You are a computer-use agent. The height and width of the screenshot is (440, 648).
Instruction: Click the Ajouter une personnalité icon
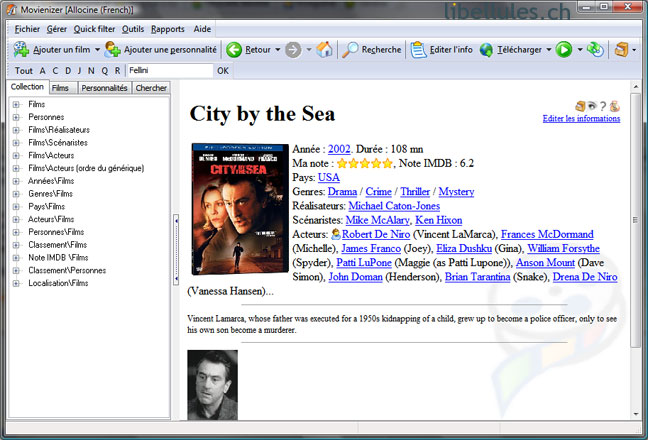click(x=112, y=50)
